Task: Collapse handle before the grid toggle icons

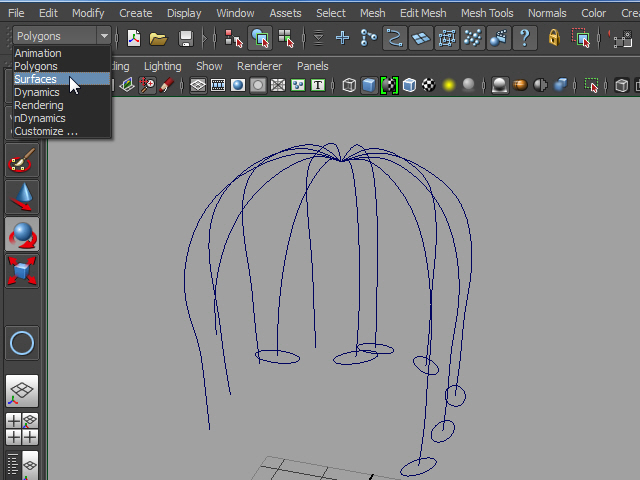Action: coord(182,85)
